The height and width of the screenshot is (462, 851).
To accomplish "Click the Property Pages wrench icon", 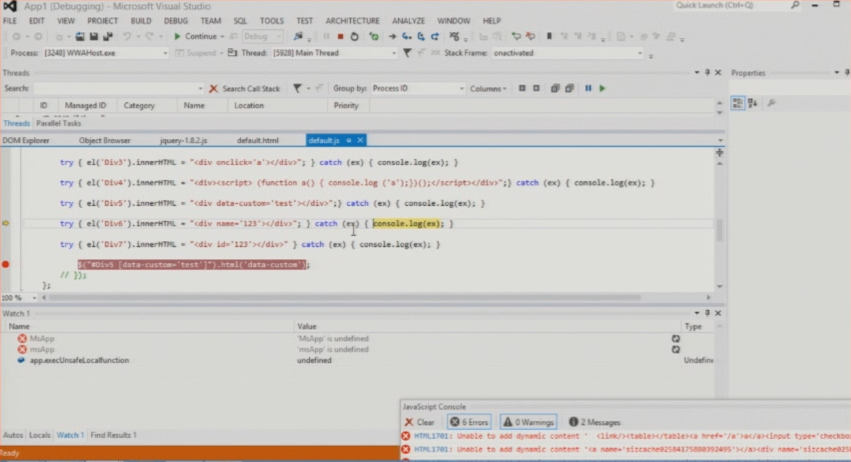I will pyautogui.click(x=771, y=103).
